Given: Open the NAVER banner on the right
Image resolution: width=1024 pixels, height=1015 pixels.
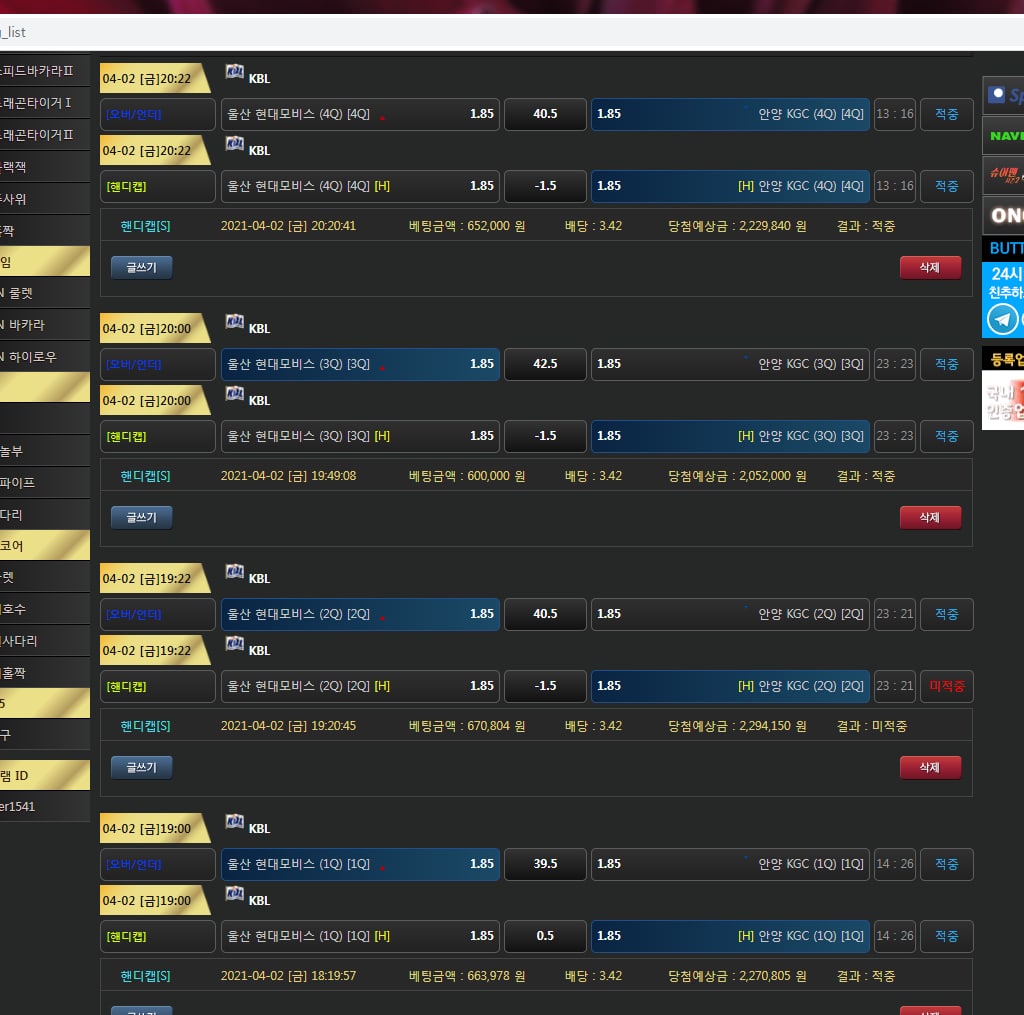Looking at the screenshot, I should tap(1004, 135).
